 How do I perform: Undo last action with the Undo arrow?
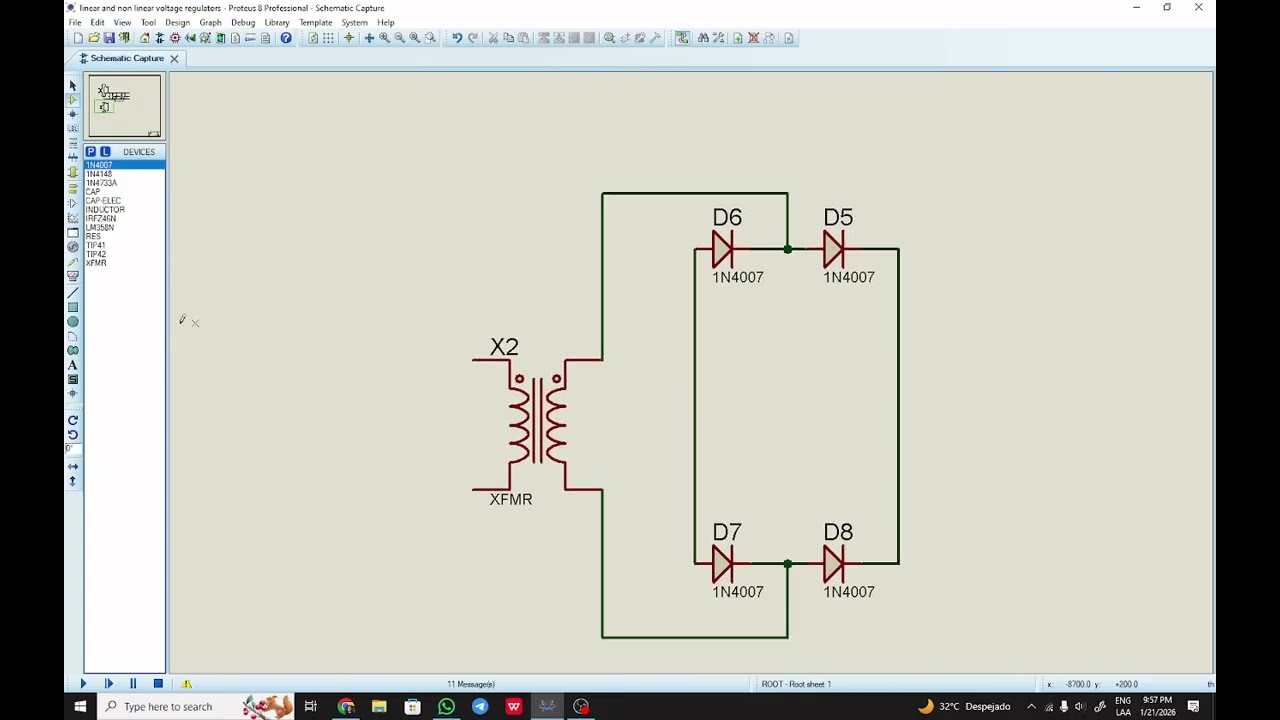click(x=457, y=38)
